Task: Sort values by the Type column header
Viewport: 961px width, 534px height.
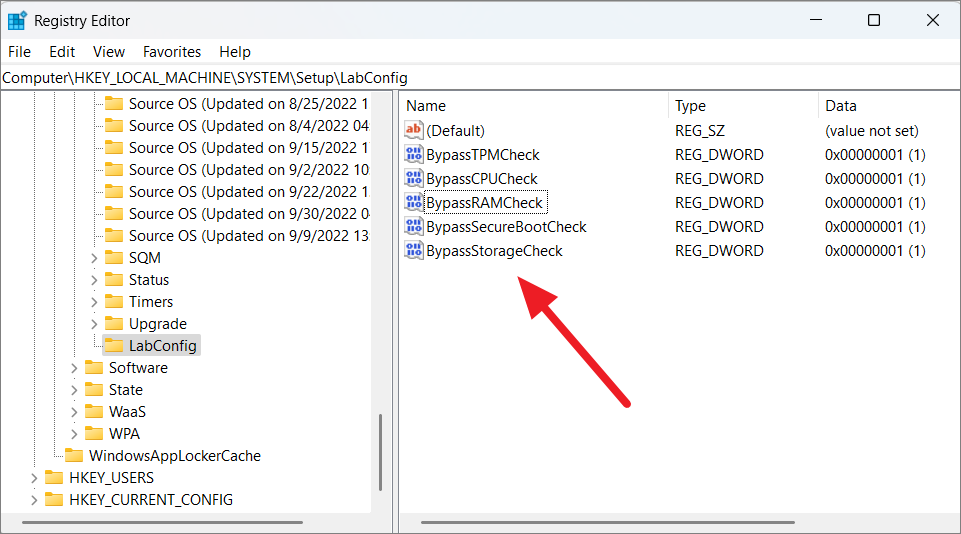Action: [743, 105]
